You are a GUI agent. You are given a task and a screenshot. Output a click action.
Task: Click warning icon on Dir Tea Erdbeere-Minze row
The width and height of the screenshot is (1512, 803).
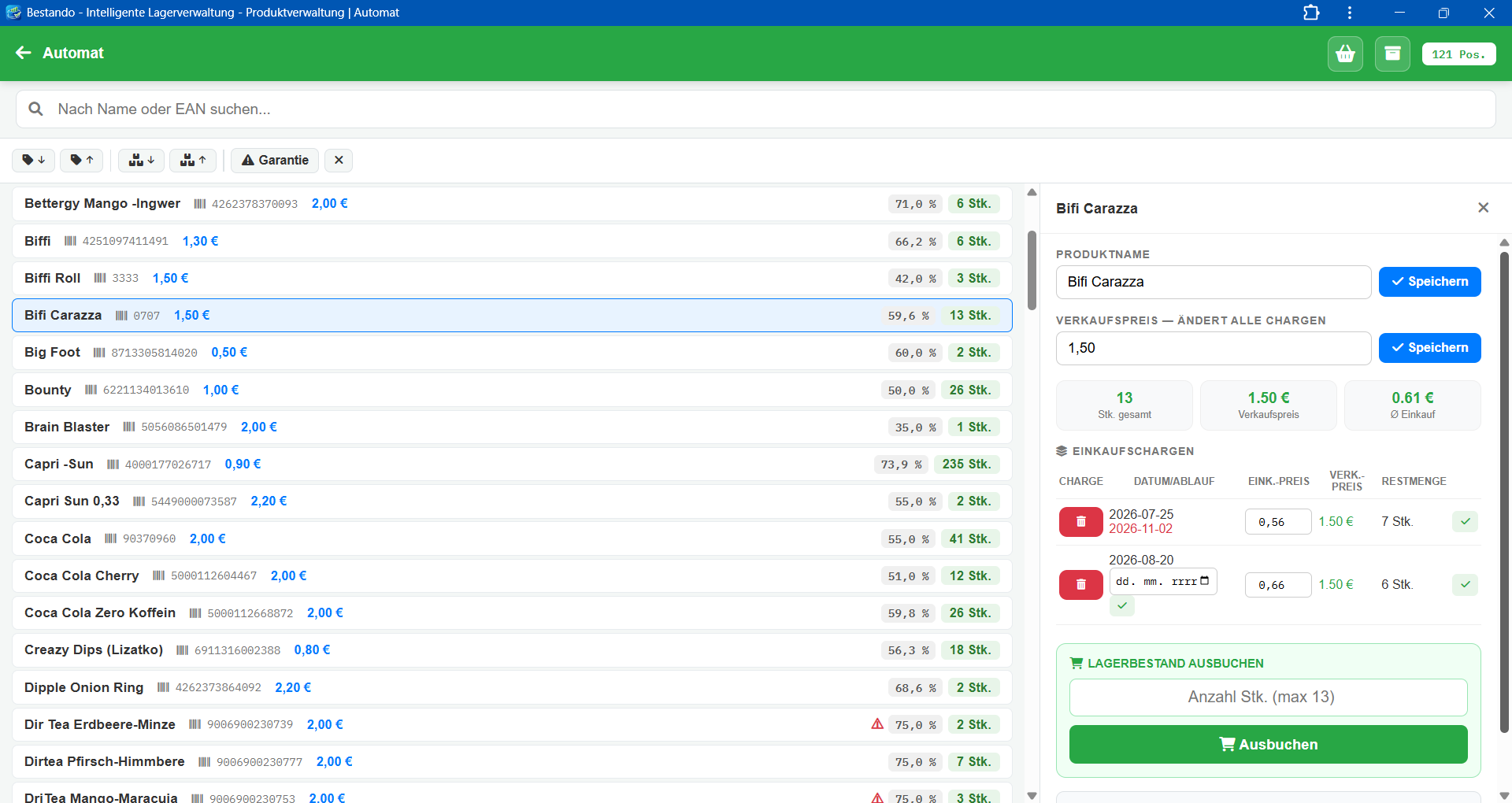pyautogui.click(x=877, y=723)
